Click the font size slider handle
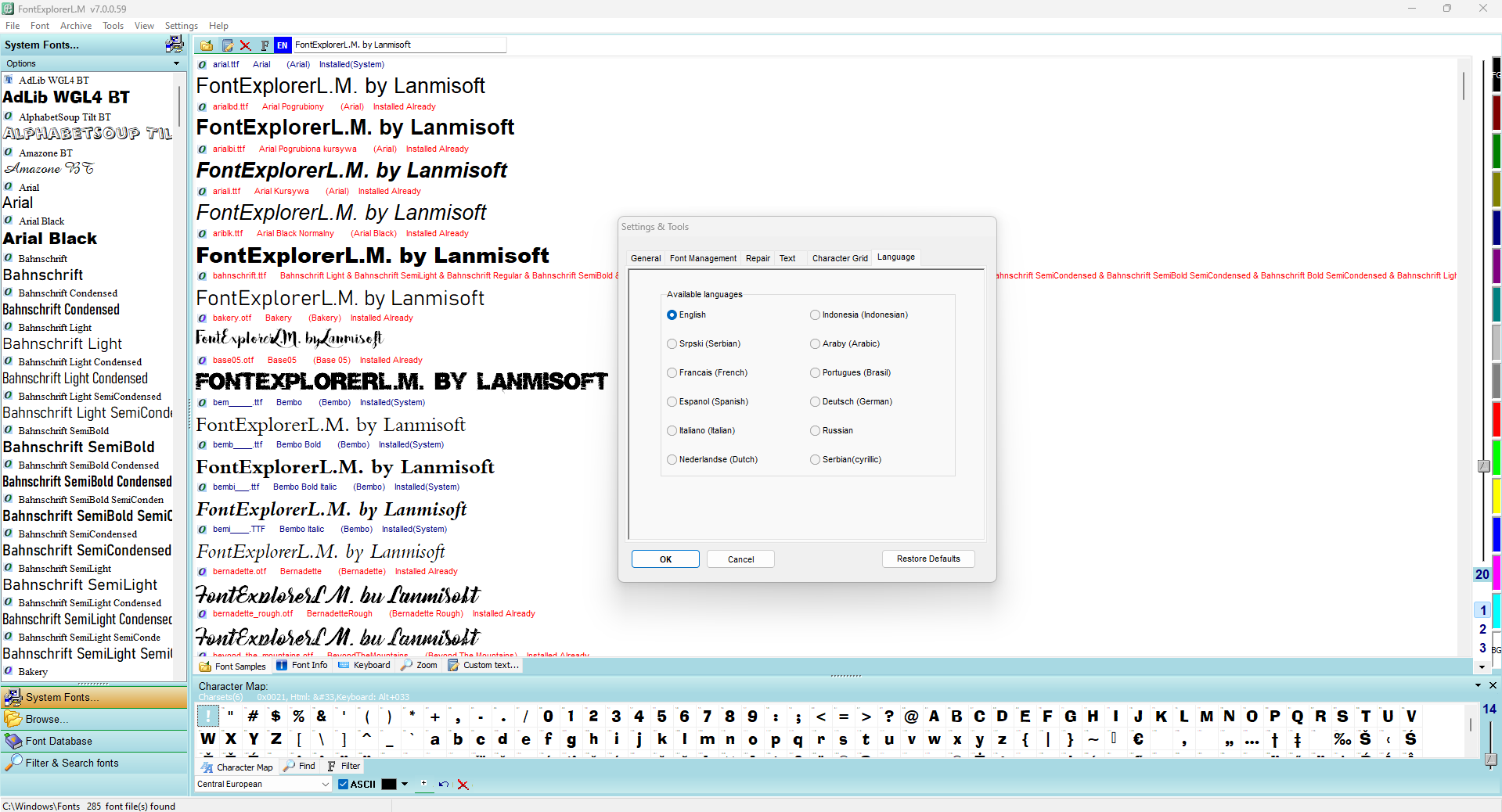This screenshot has width=1502, height=812. click(x=1483, y=465)
